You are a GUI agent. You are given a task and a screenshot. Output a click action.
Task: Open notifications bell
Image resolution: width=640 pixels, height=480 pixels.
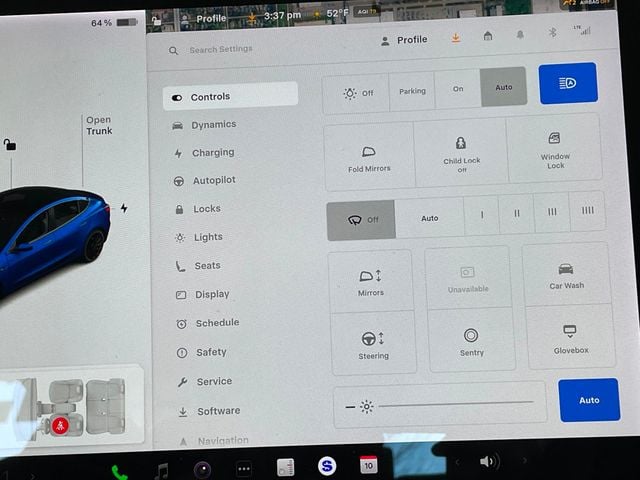pos(520,35)
